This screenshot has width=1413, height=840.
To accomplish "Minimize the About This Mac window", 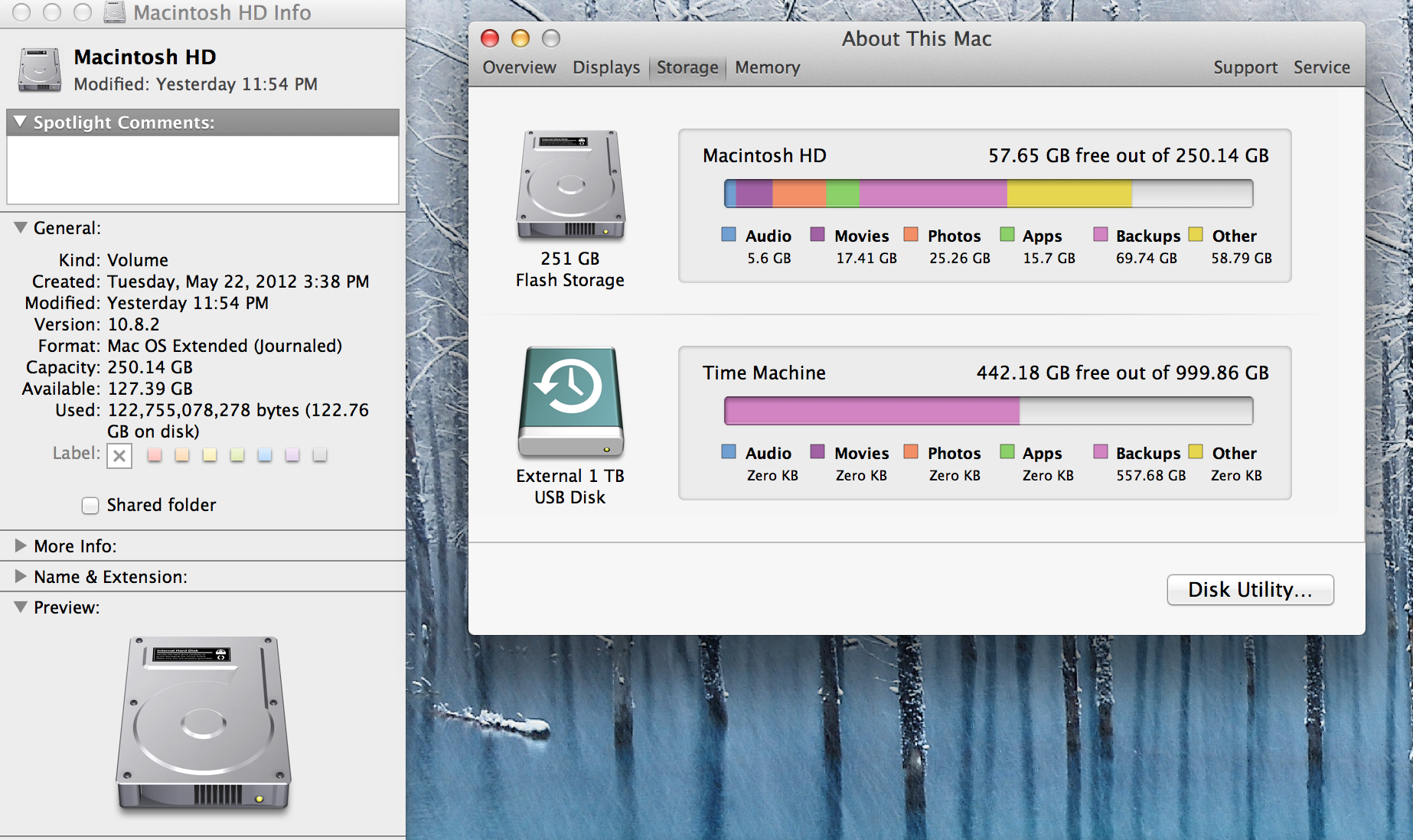I will click(520, 38).
